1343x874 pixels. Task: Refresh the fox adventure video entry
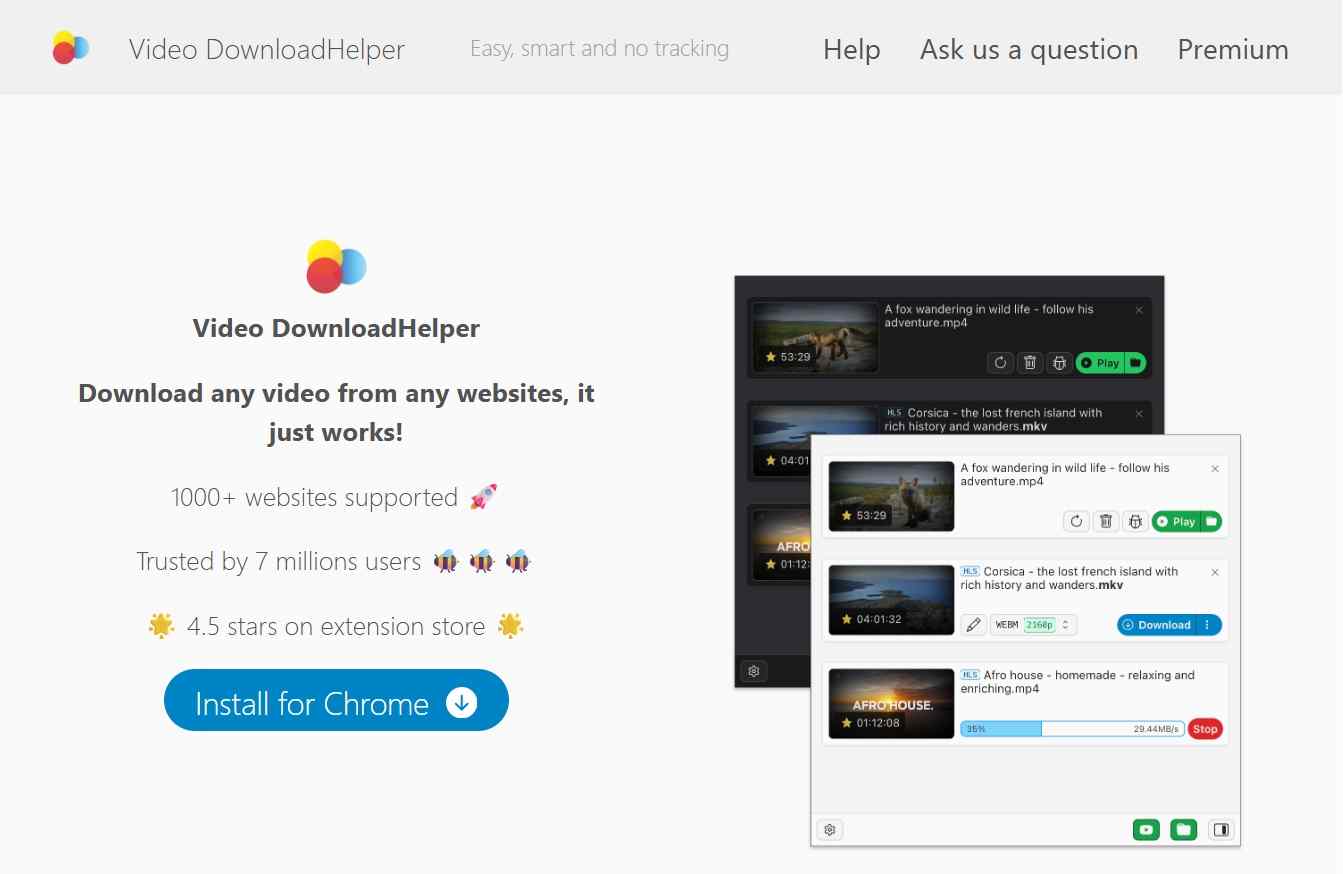click(x=1076, y=521)
